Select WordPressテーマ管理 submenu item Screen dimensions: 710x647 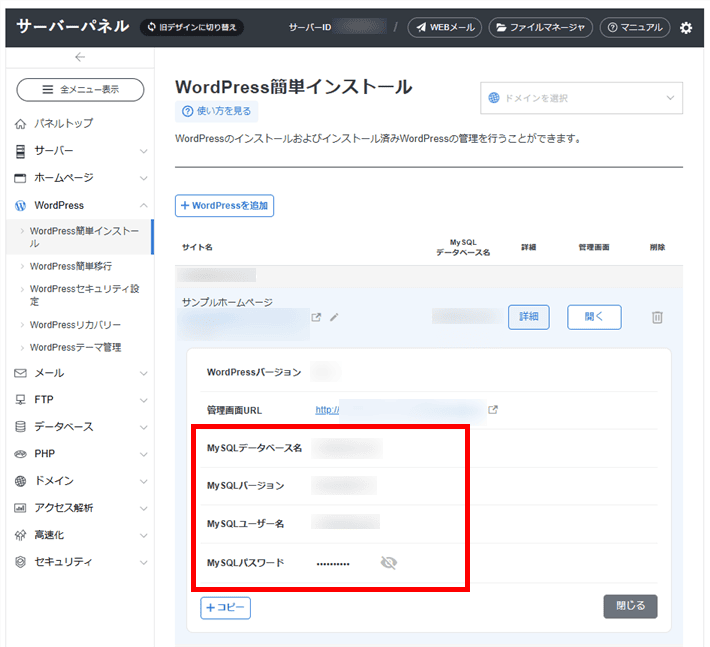coord(75,347)
